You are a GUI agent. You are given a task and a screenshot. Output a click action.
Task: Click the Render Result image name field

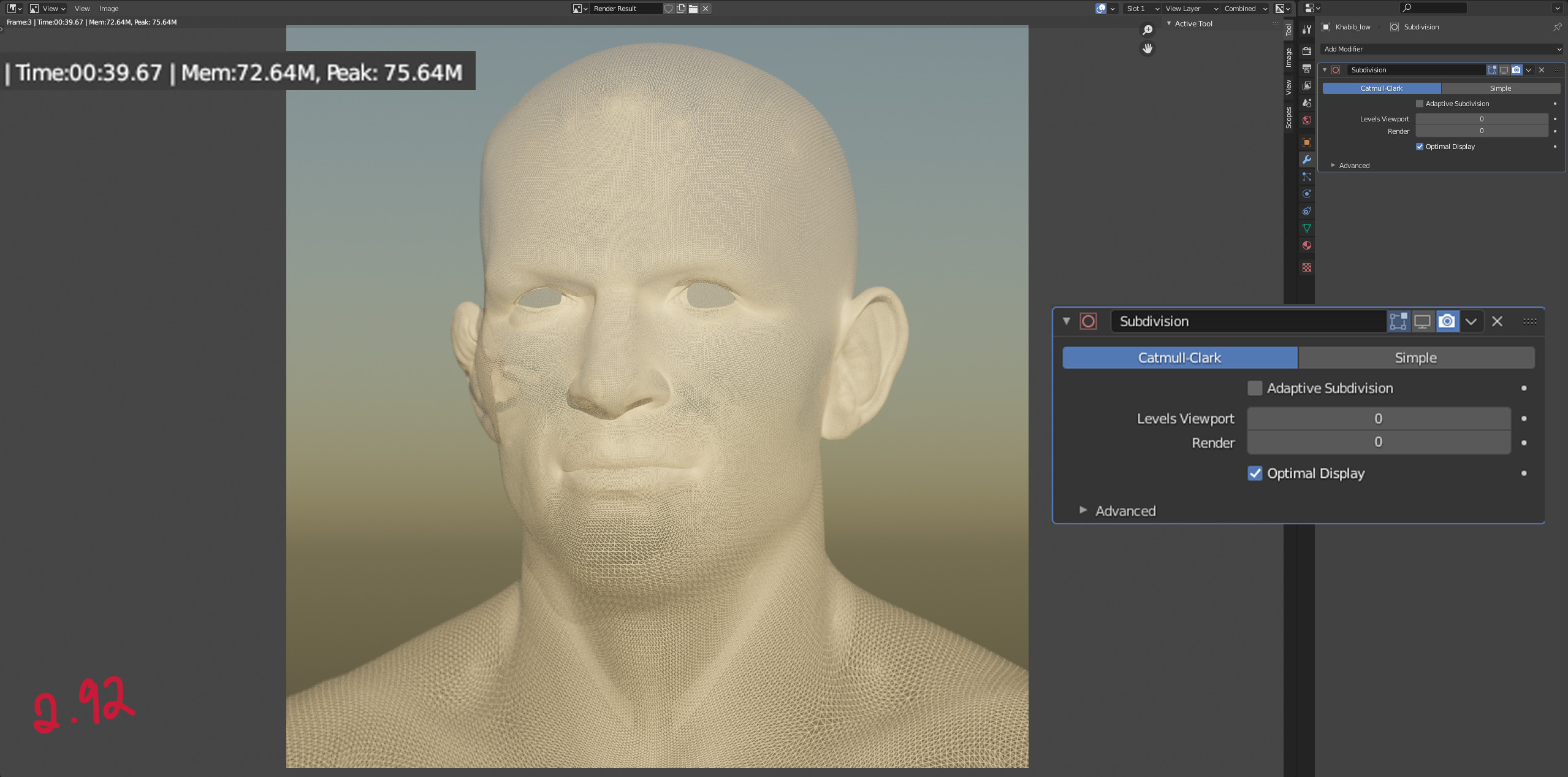[626, 9]
